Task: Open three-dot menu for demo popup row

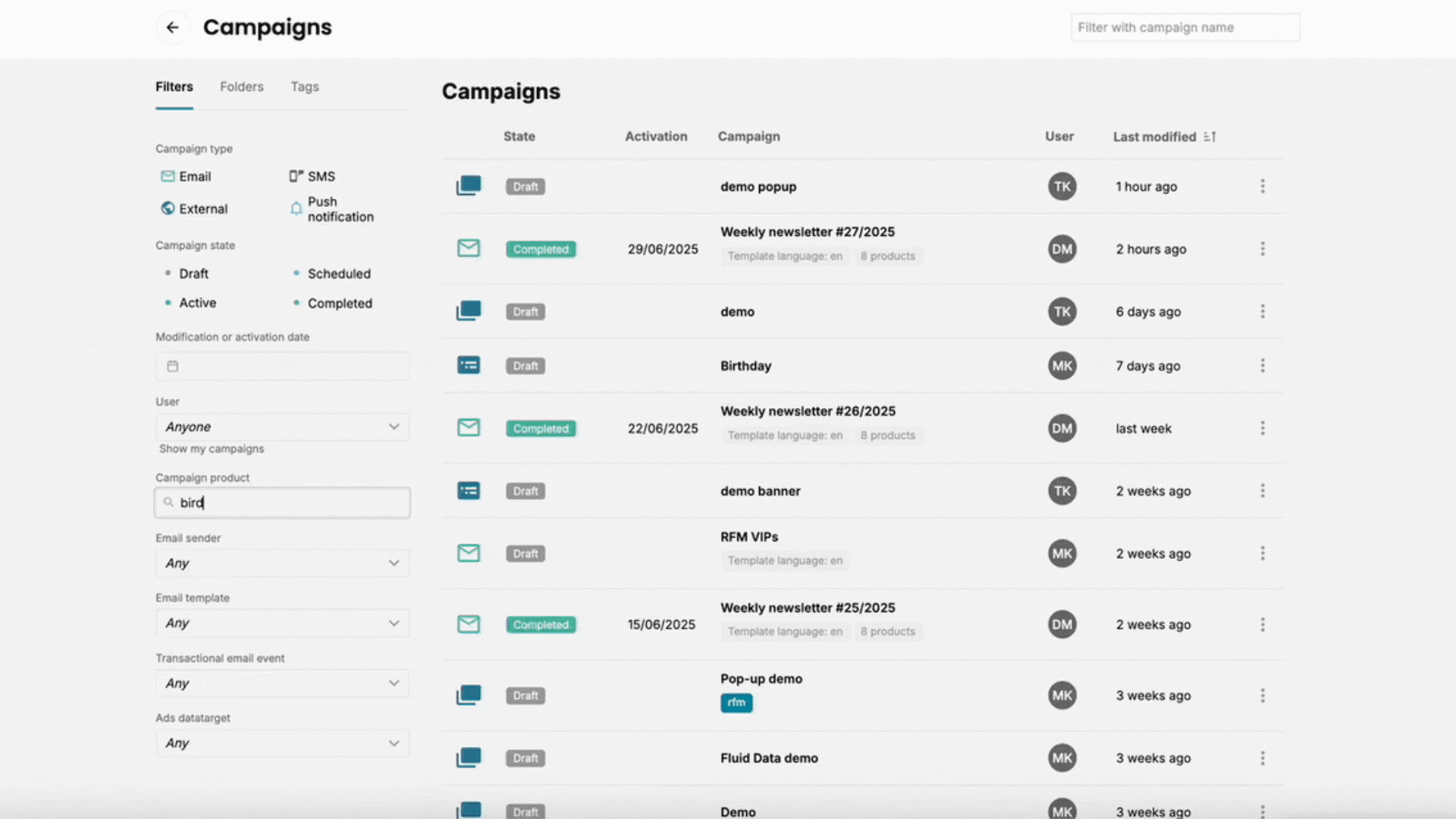Action: [1263, 187]
